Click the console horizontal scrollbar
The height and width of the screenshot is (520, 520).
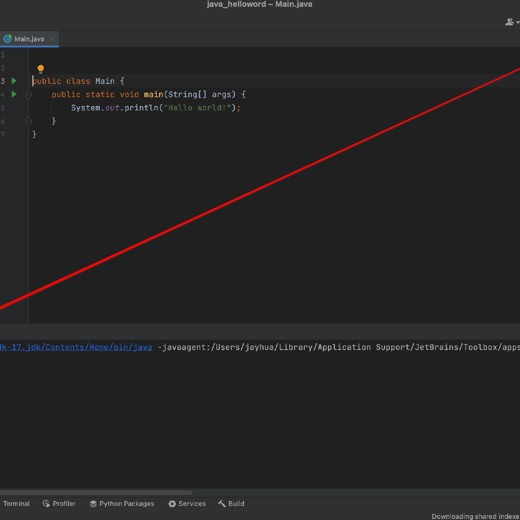(x=96, y=492)
